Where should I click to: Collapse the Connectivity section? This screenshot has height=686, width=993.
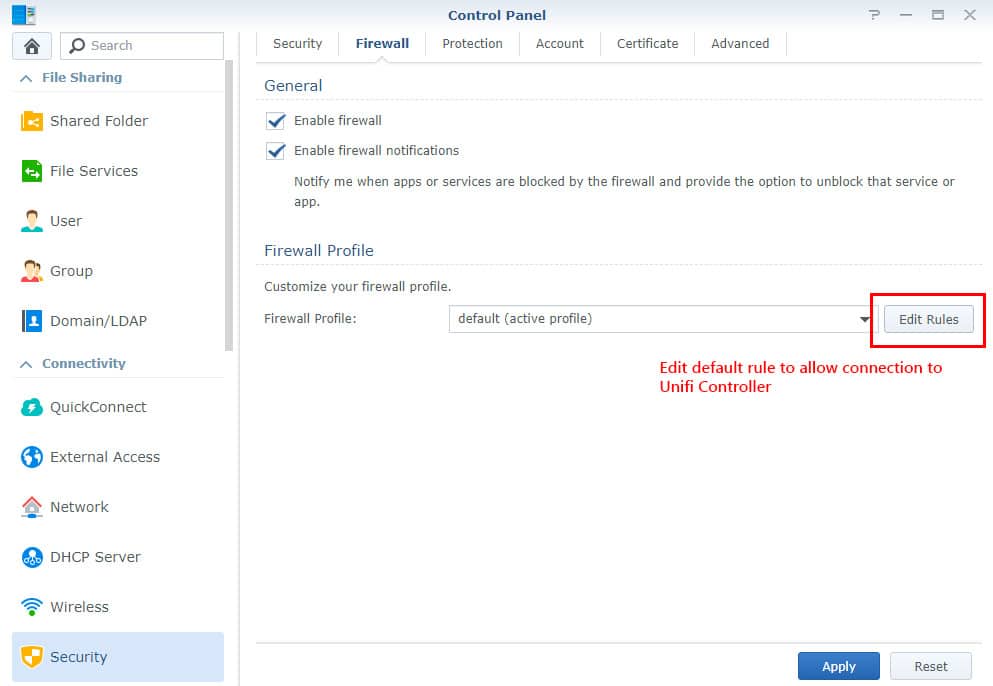coord(26,364)
